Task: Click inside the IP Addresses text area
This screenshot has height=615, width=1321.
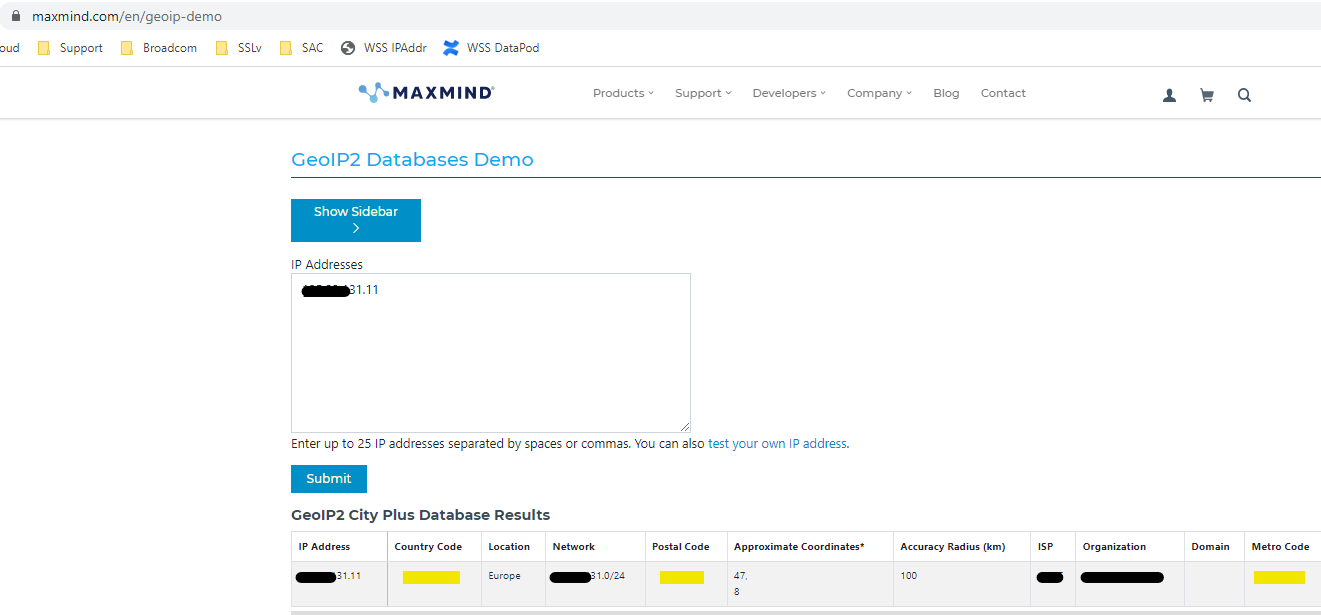Action: (490, 360)
